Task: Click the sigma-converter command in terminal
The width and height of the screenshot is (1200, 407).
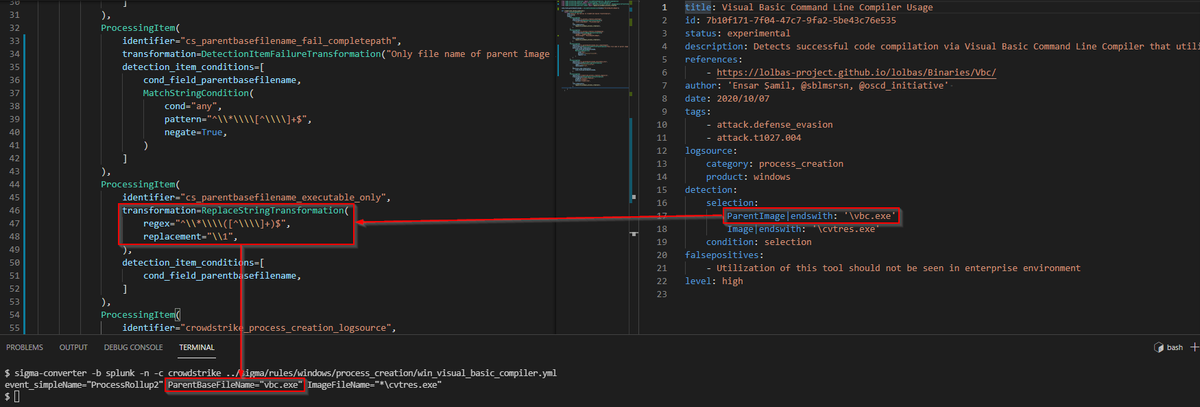Action: pos(284,372)
